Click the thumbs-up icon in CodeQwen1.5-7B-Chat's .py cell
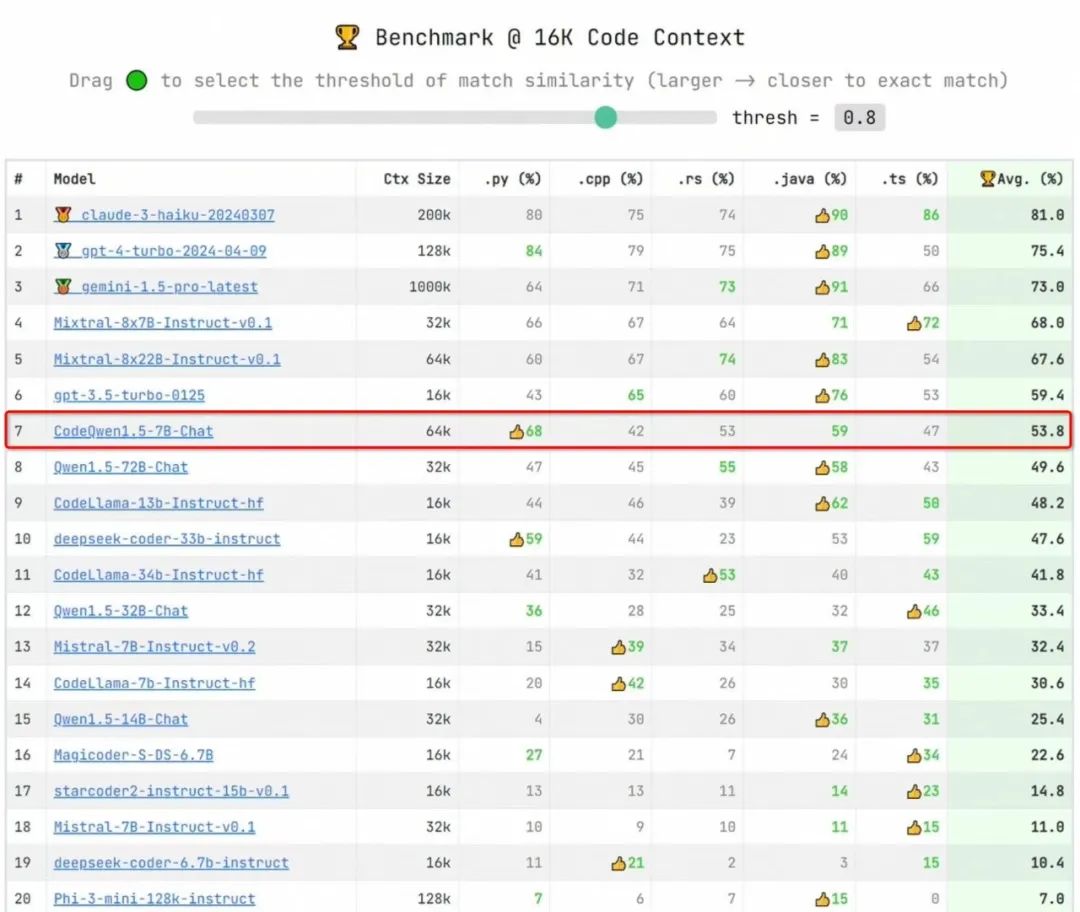The height and width of the screenshot is (912, 1080). click(517, 431)
